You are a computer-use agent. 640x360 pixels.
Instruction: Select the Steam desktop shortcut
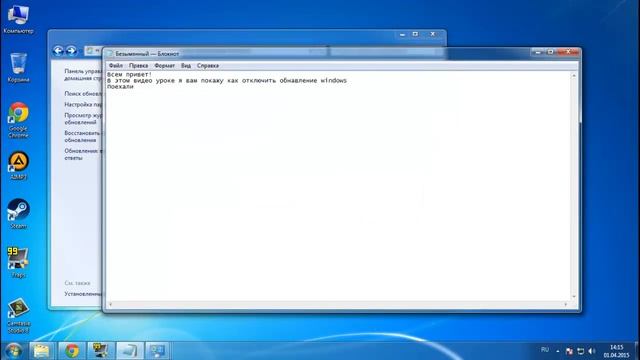18,214
